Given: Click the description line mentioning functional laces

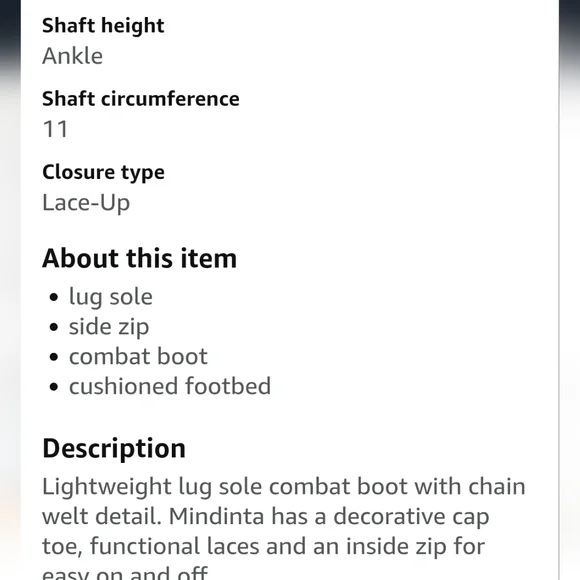Looking at the screenshot, I should coord(263,546).
